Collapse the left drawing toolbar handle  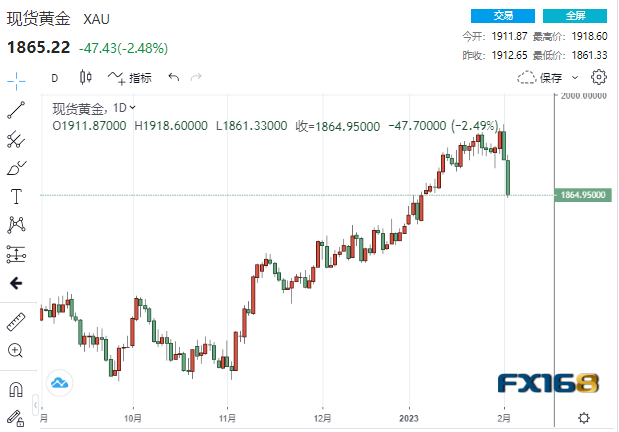[x=36, y=405]
